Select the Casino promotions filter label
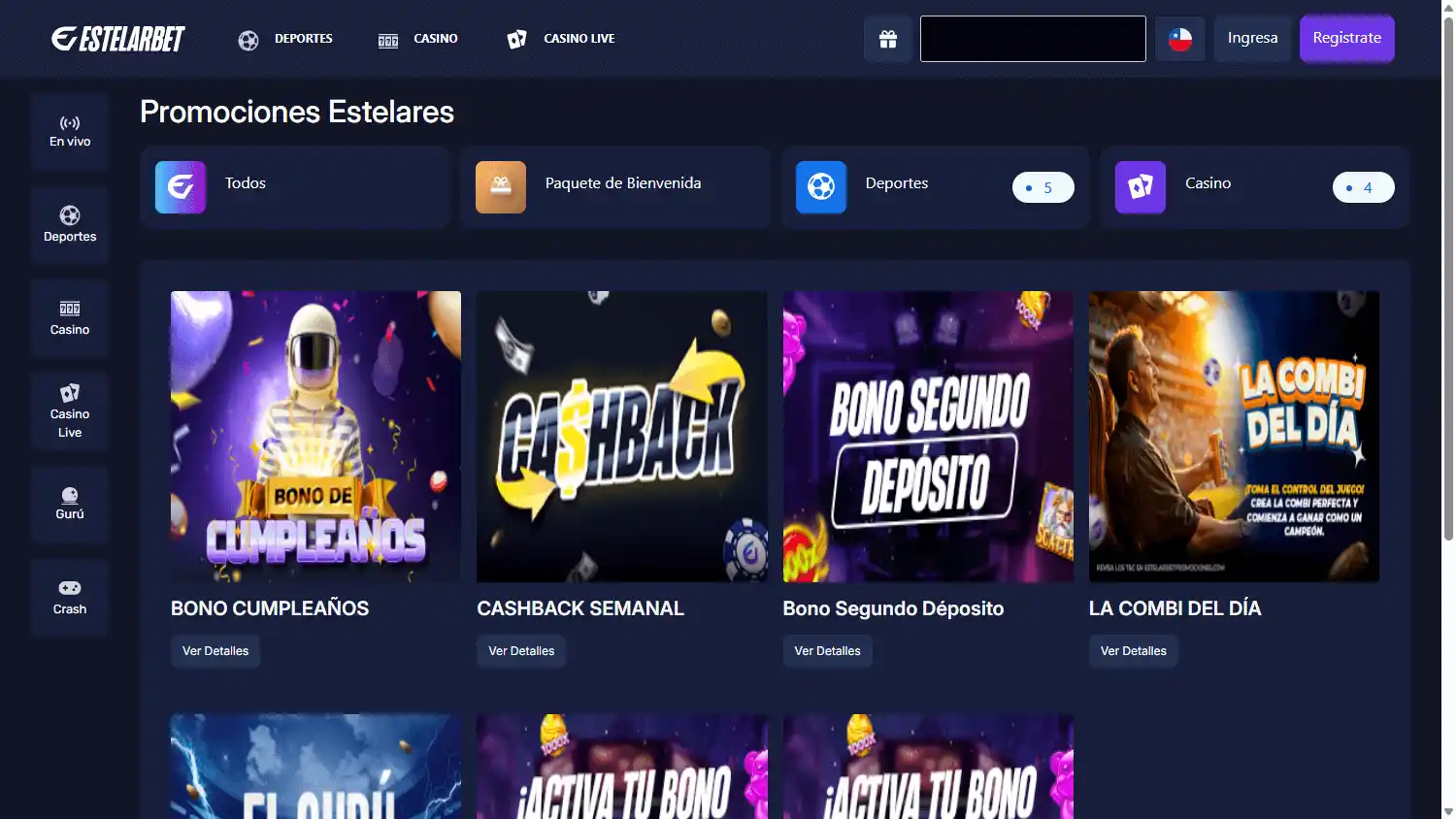Screen dimensions: 1456x819 tap(1208, 183)
